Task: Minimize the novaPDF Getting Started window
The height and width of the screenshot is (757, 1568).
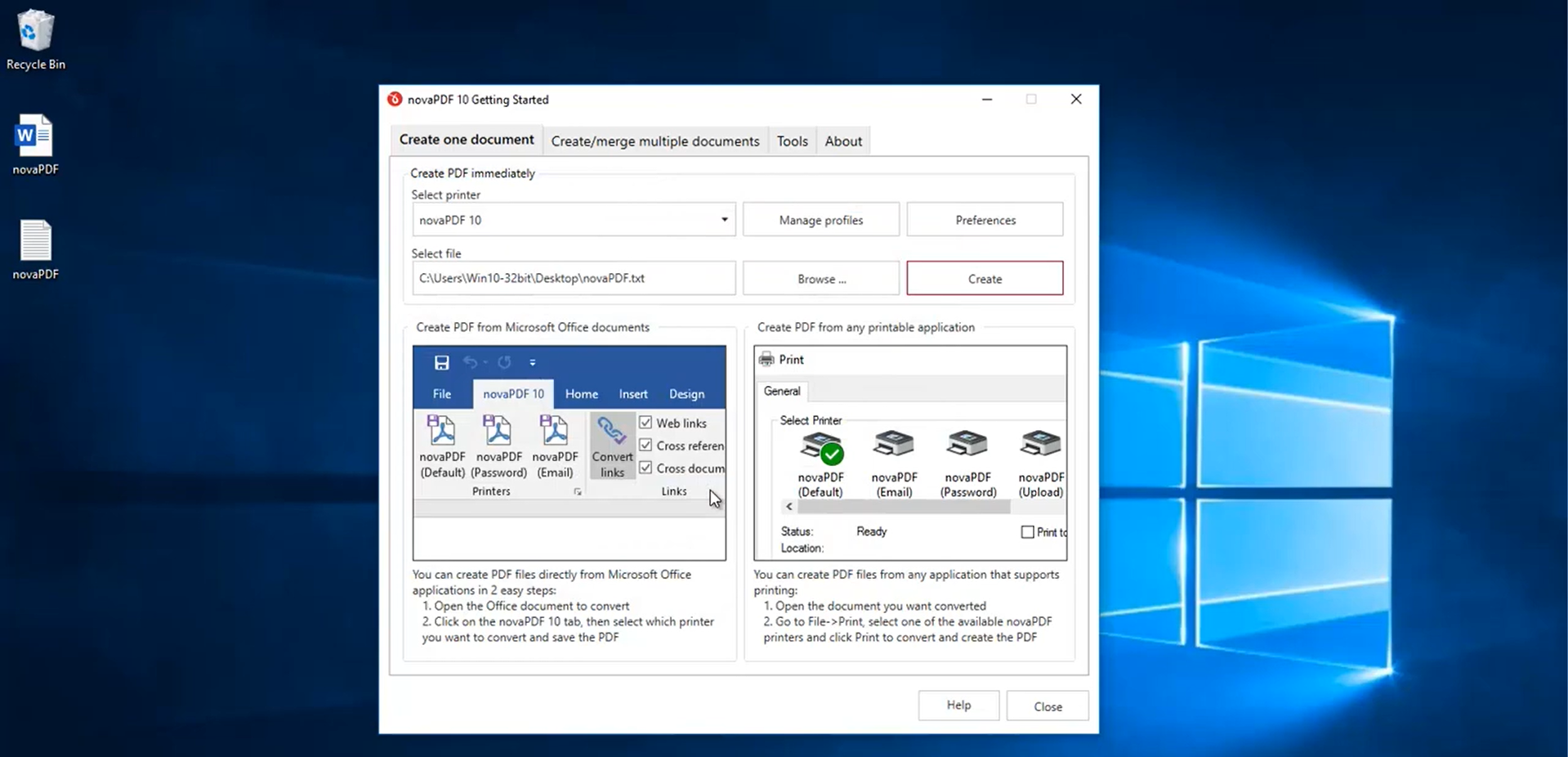Action: coord(987,99)
